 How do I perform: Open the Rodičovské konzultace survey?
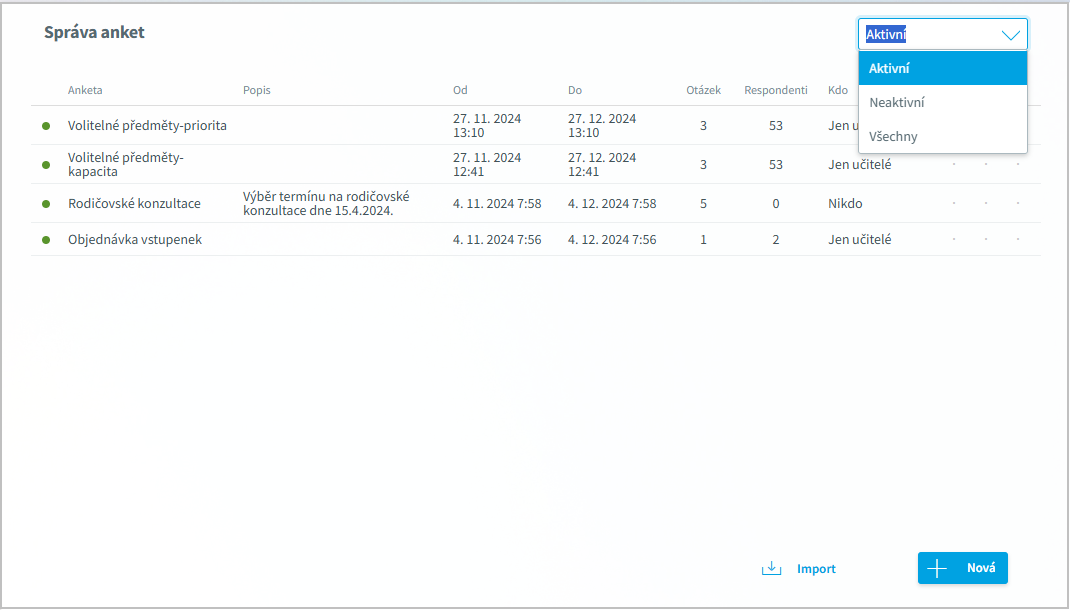point(134,203)
